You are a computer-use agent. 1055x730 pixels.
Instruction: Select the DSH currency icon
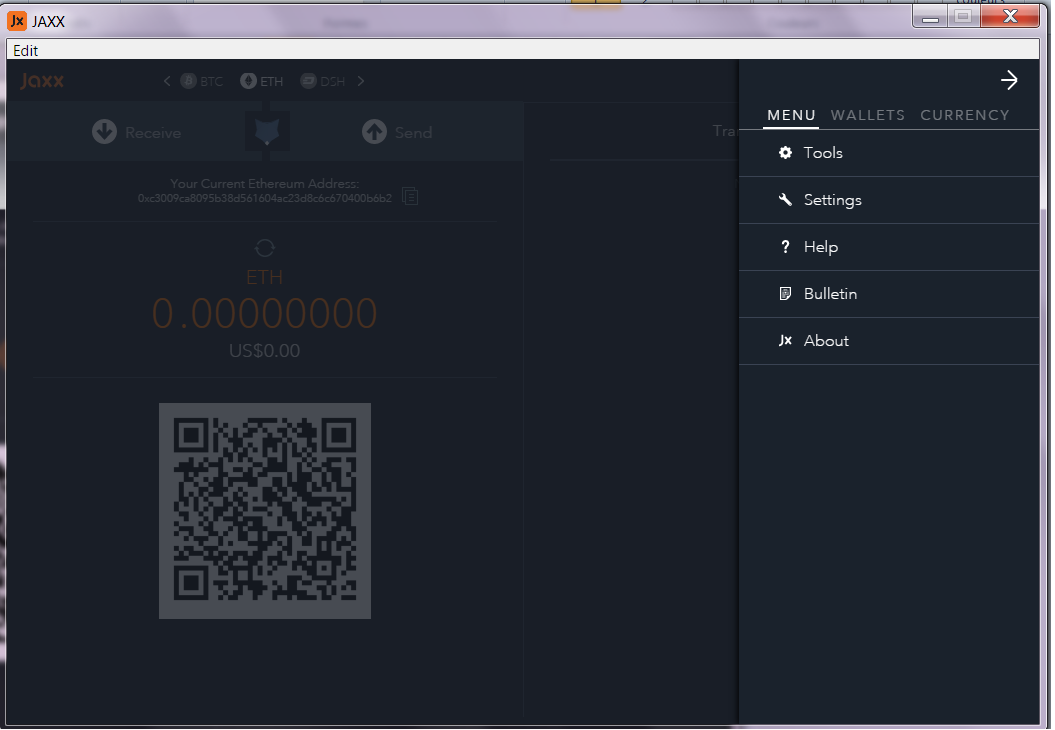307,81
